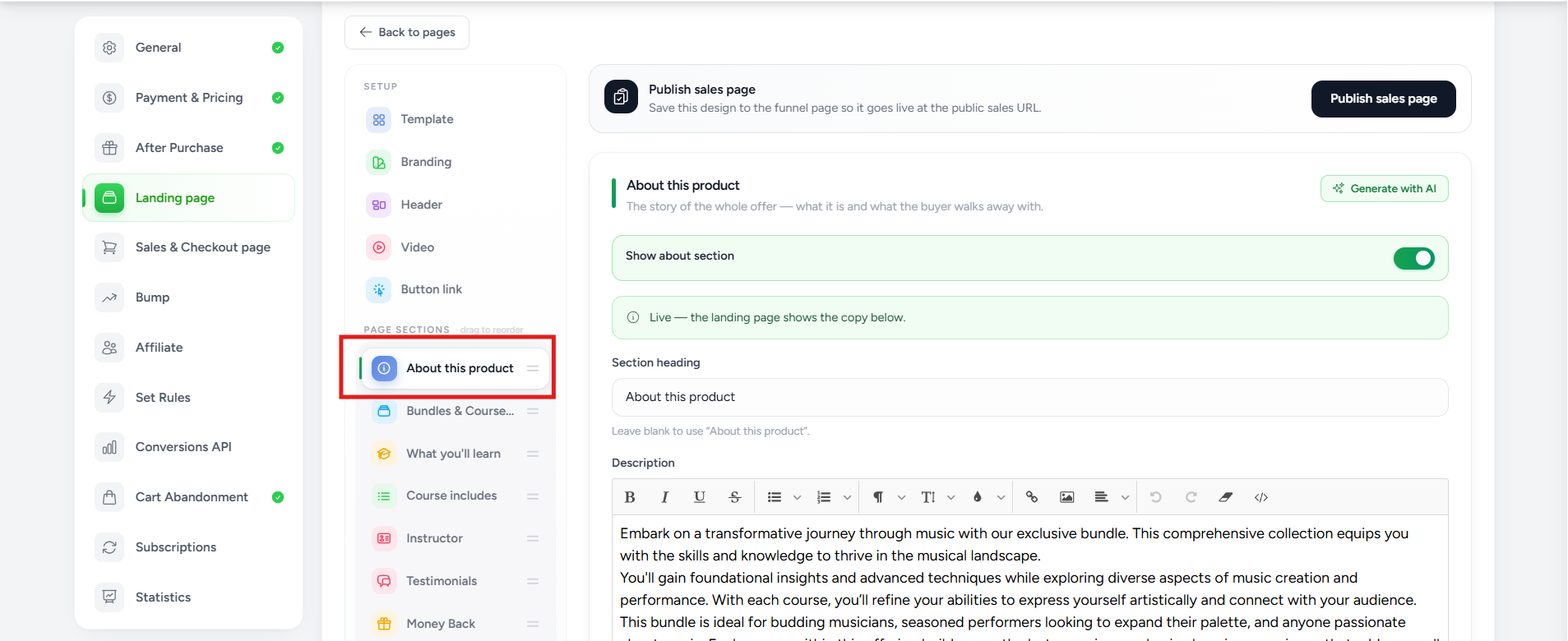
Task: Go back to pages
Action: 407,33
